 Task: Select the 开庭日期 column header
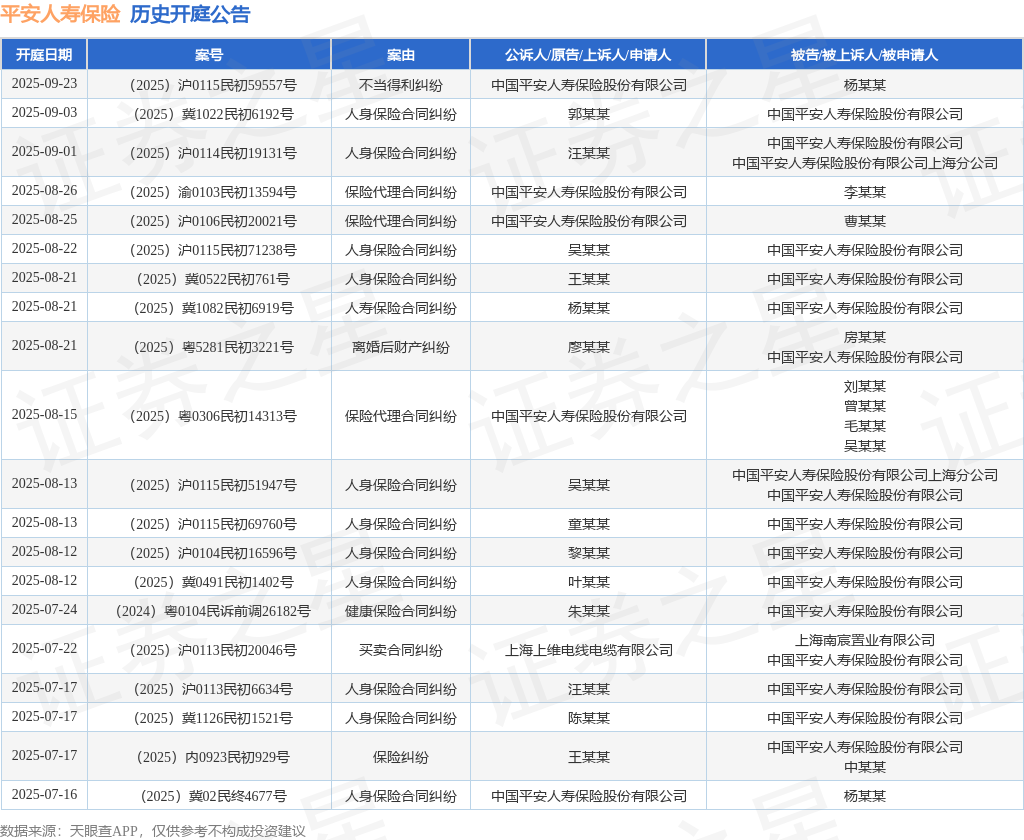44,55
